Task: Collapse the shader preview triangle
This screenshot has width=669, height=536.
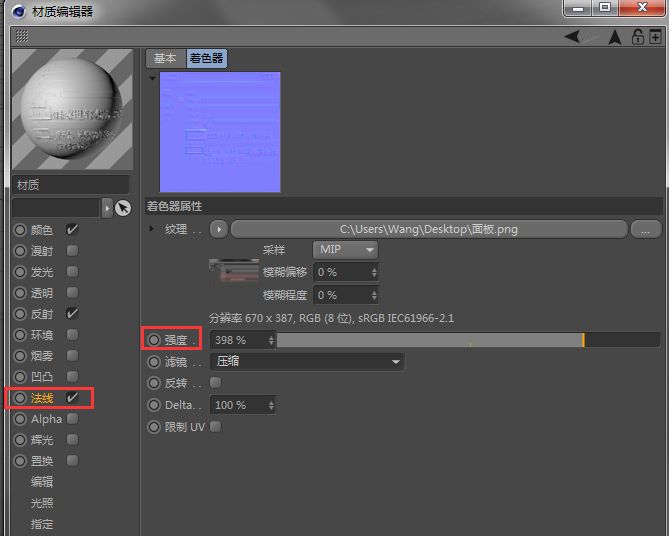Action: pyautogui.click(x=152, y=78)
